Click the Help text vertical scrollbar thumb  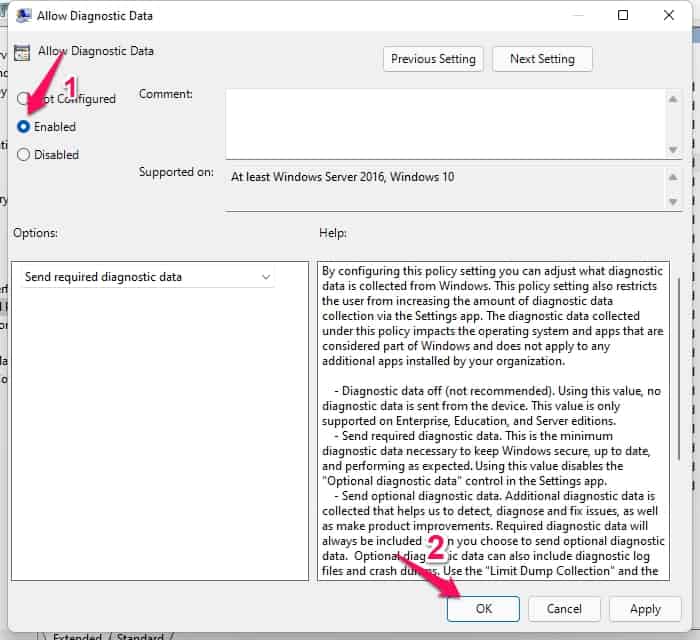(679, 368)
